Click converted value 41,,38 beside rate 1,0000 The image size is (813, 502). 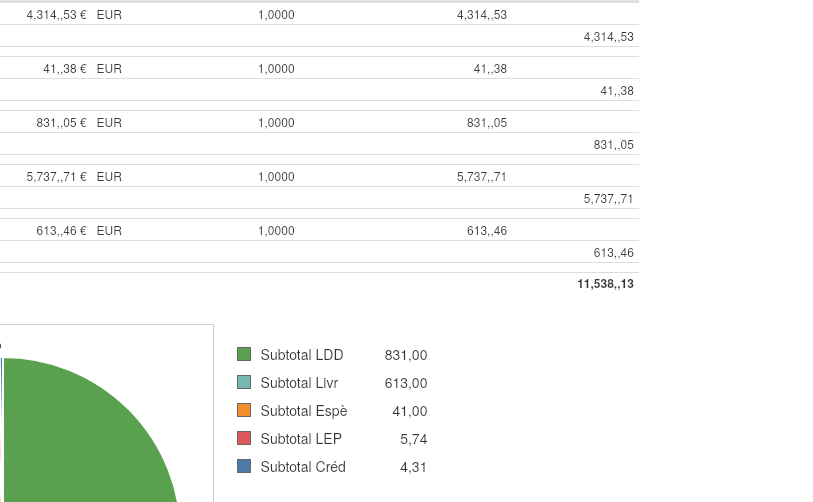[x=490, y=68]
